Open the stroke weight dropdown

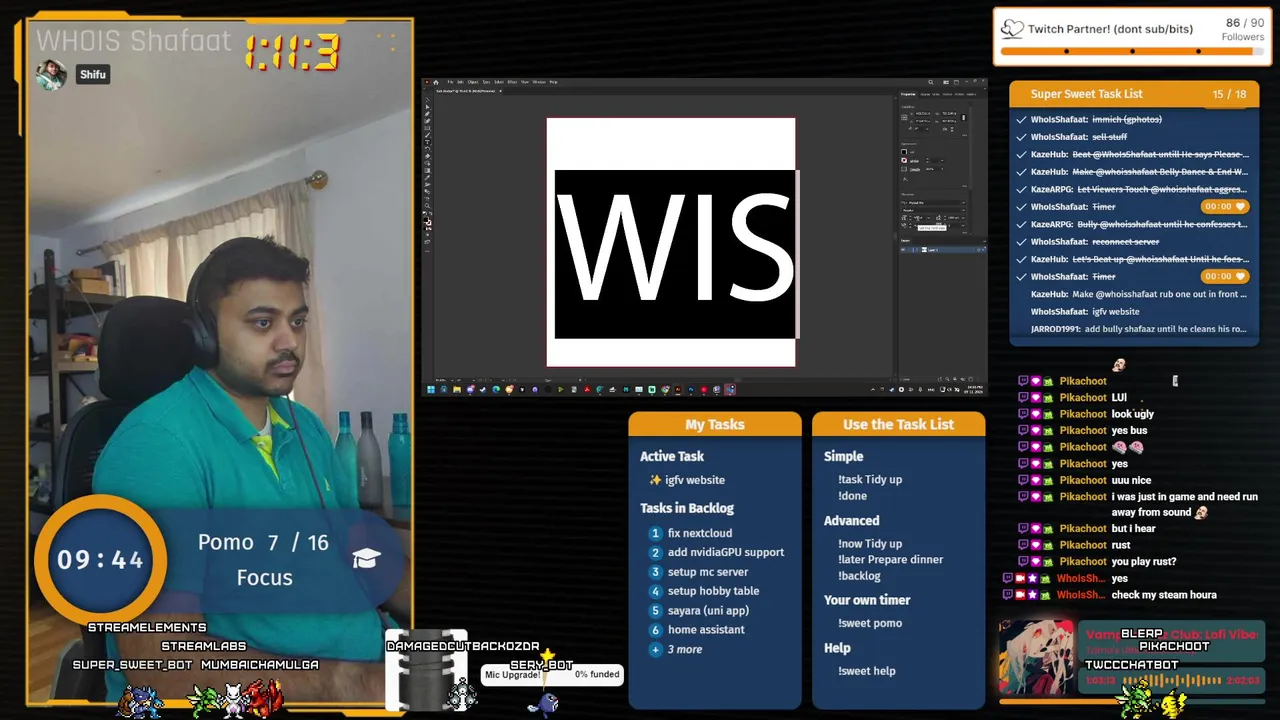click(x=942, y=161)
